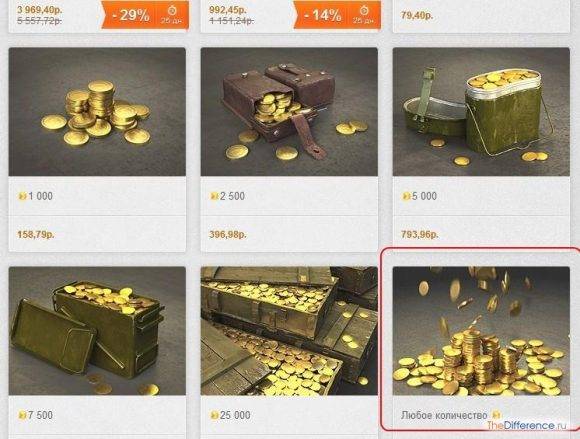Click the Любое количество label
Image resolution: width=580 pixels, height=439 pixels.
tap(444, 416)
